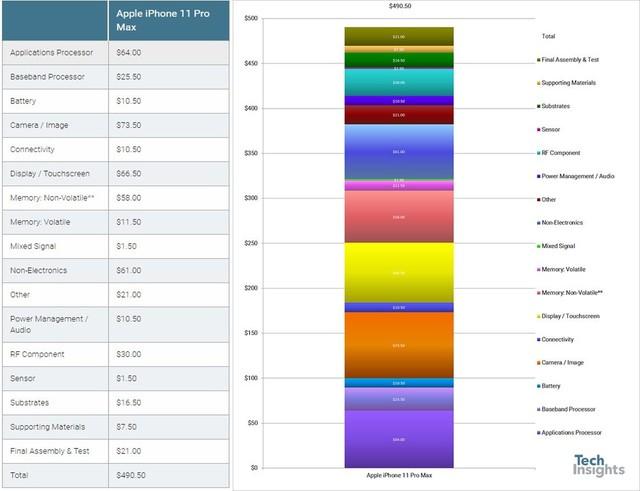Select the yellow Display / Touchscreen bar segment
This screenshot has width=640, height=491.
click(399, 273)
